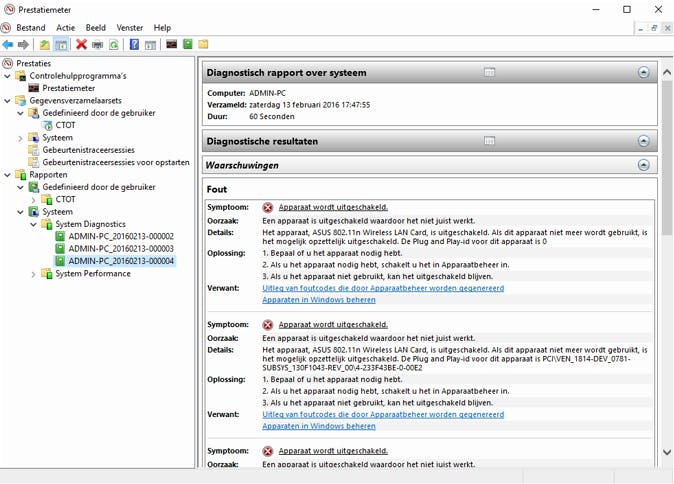Collapse Gedefinieerd door de gebruiker under Rapporten
Viewport: 674px width, 484px height.
click(x=20, y=187)
